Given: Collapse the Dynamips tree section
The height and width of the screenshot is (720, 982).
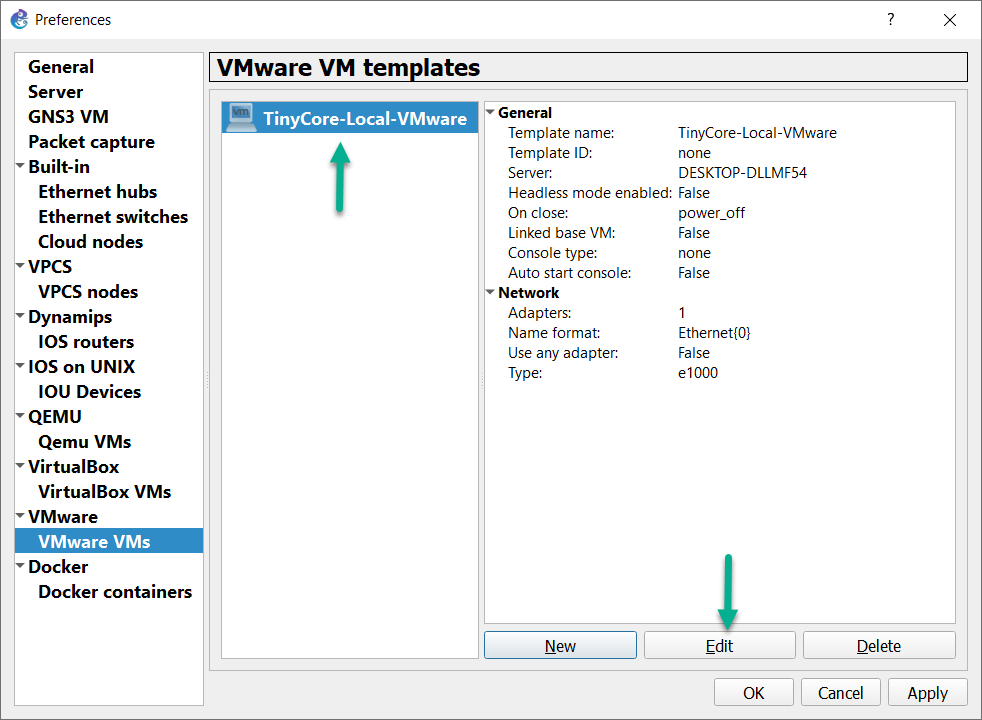Looking at the screenshot, I should coord(20,316).
